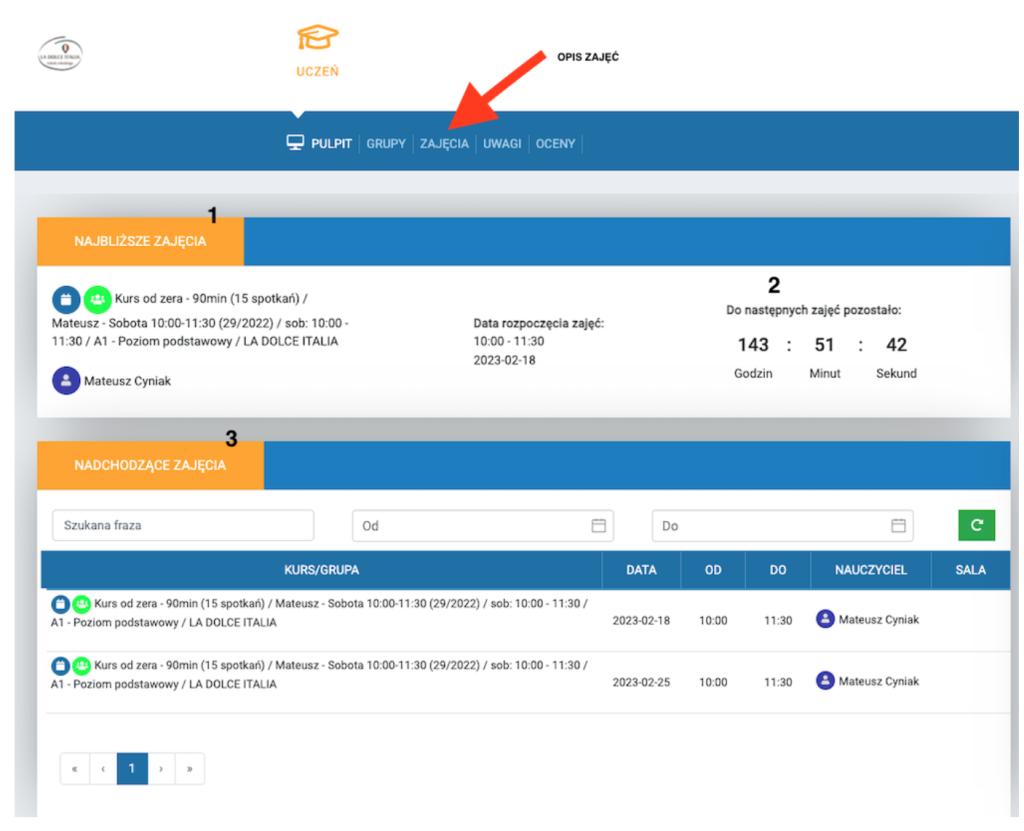Click Mateusz Cyniak avatar in Najbliższe zajęcia
The image size is (1024, 831).
coord(66,381)
